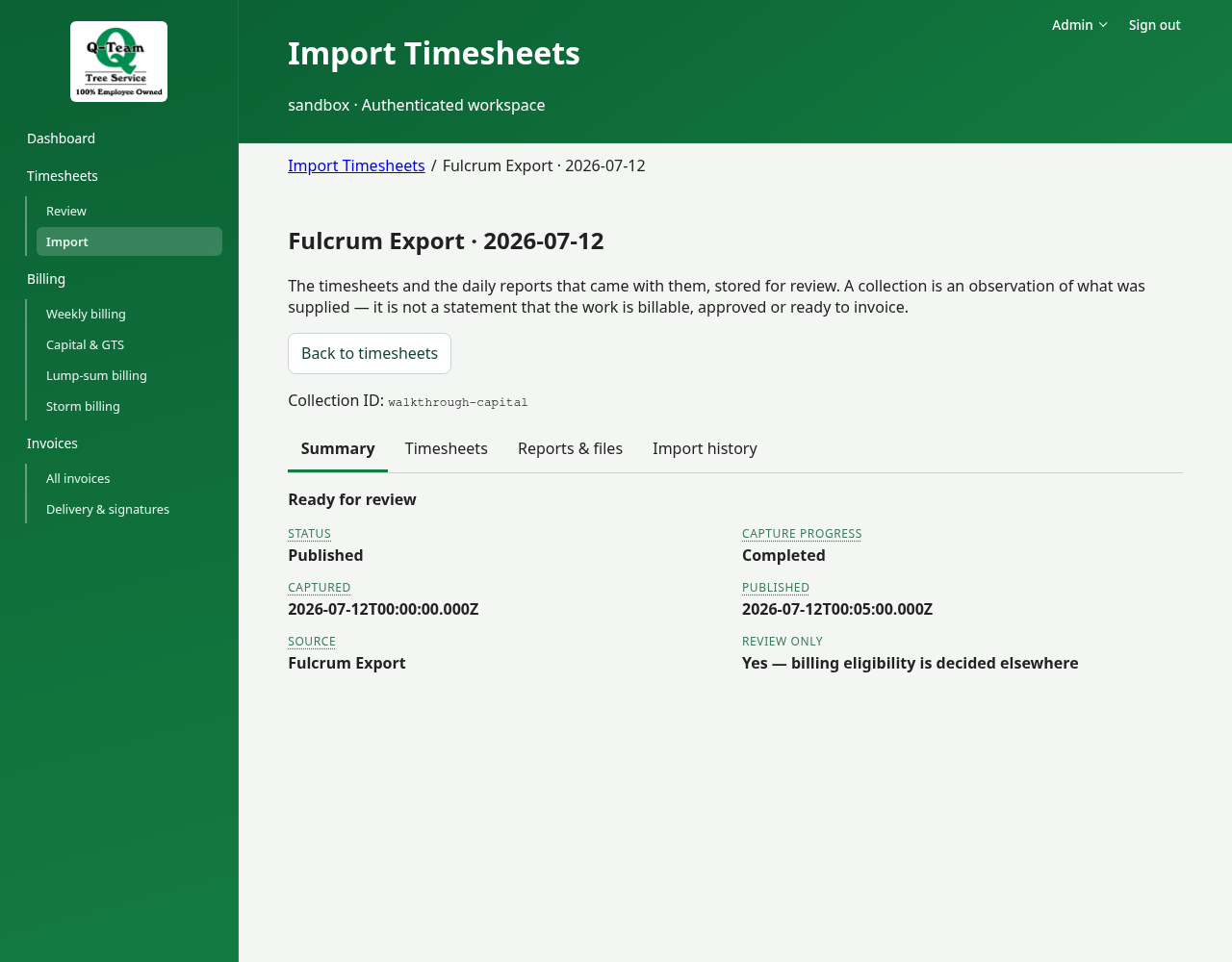
Task: Click the PUBLISHED field label
Action: click(776, 587)
